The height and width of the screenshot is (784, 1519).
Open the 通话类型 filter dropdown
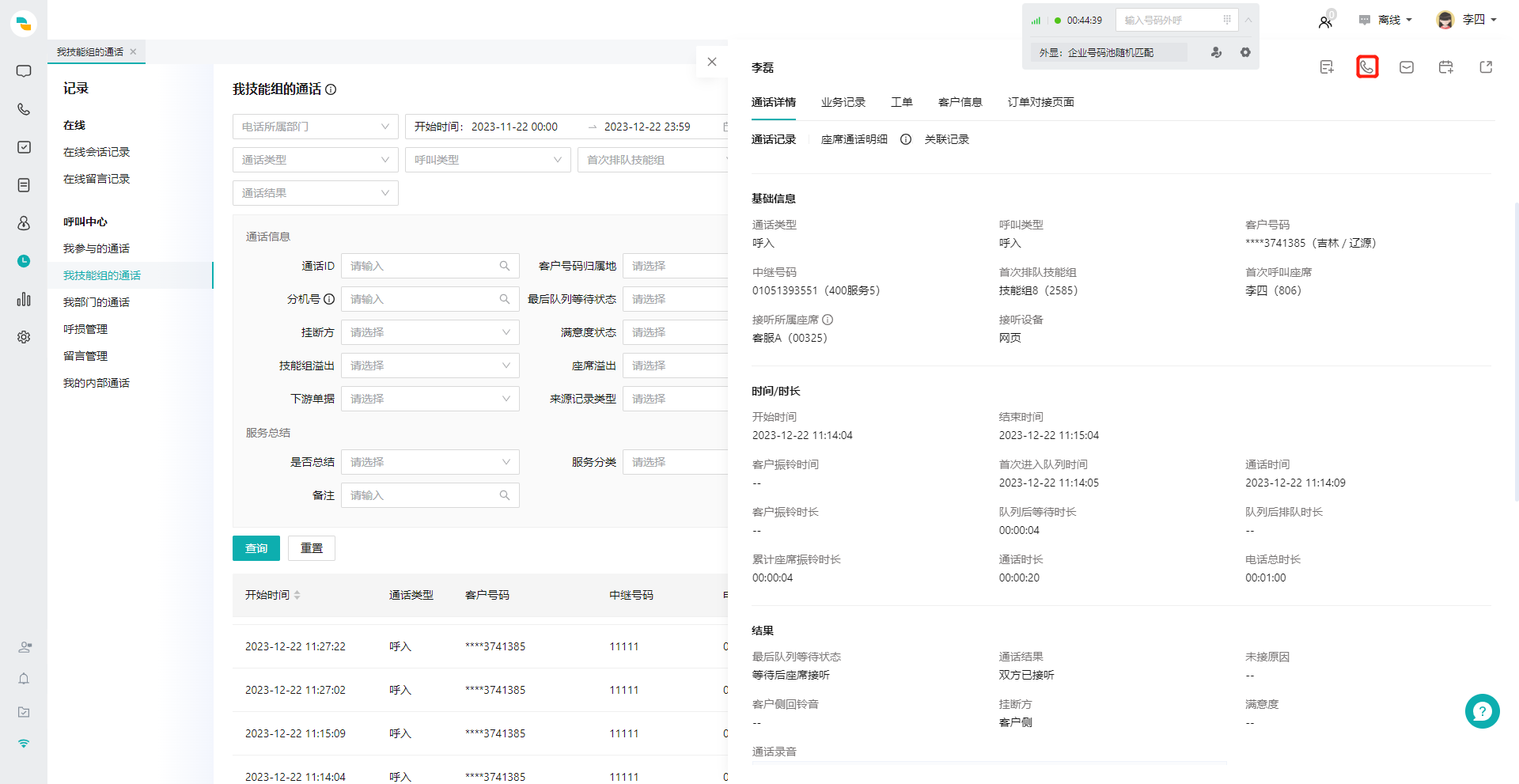coord(316,160)
